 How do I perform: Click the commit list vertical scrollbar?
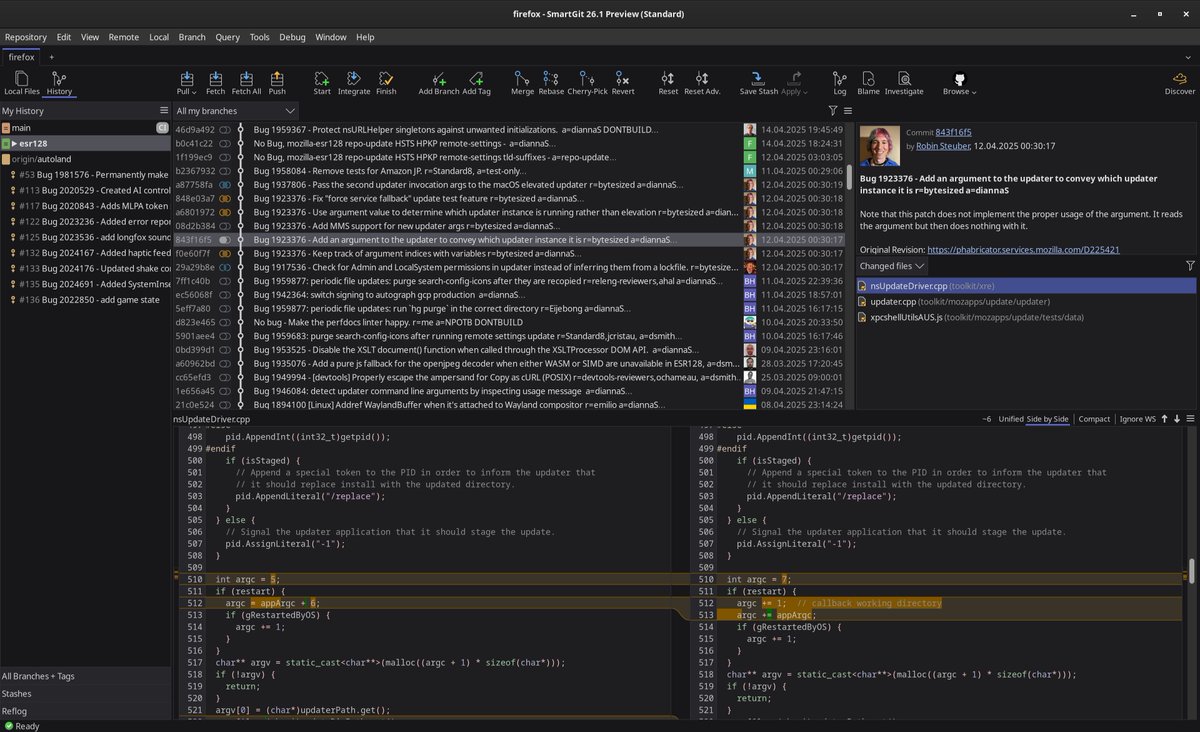point(849,176)
